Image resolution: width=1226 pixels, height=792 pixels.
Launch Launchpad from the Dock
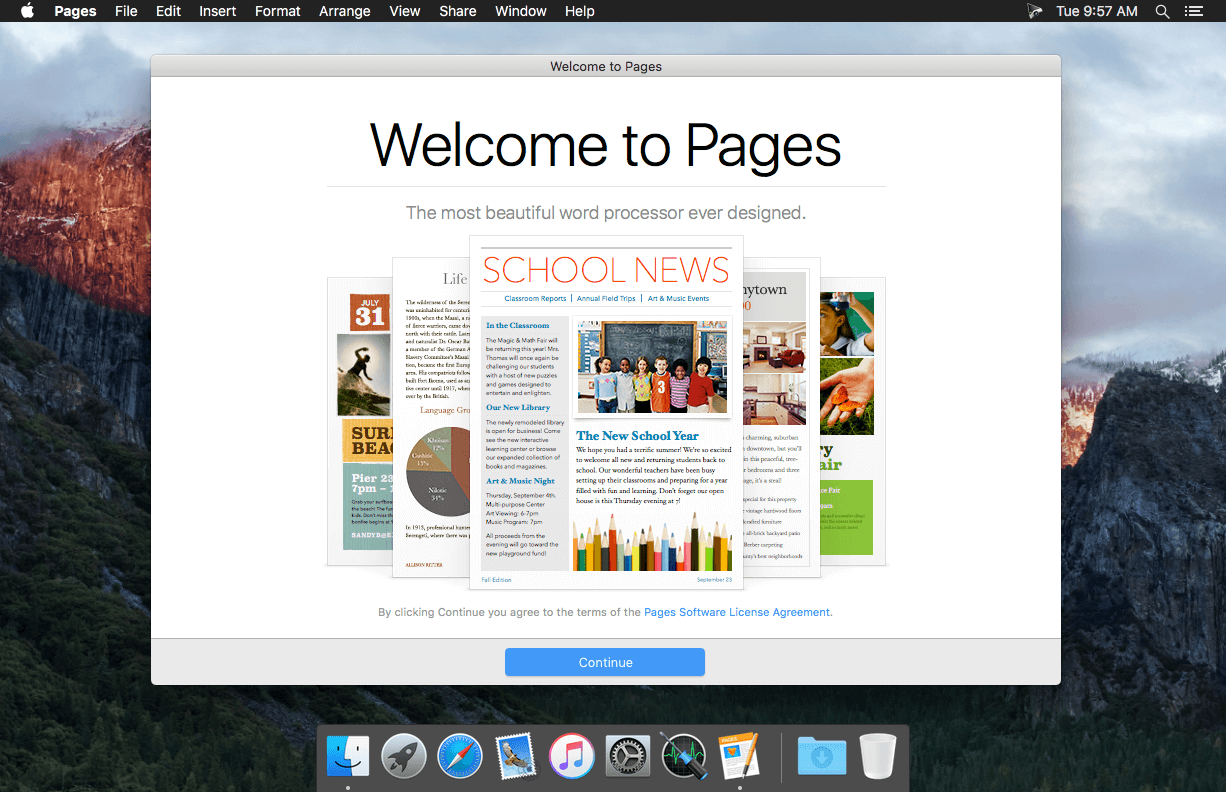[x=404, y=756]
